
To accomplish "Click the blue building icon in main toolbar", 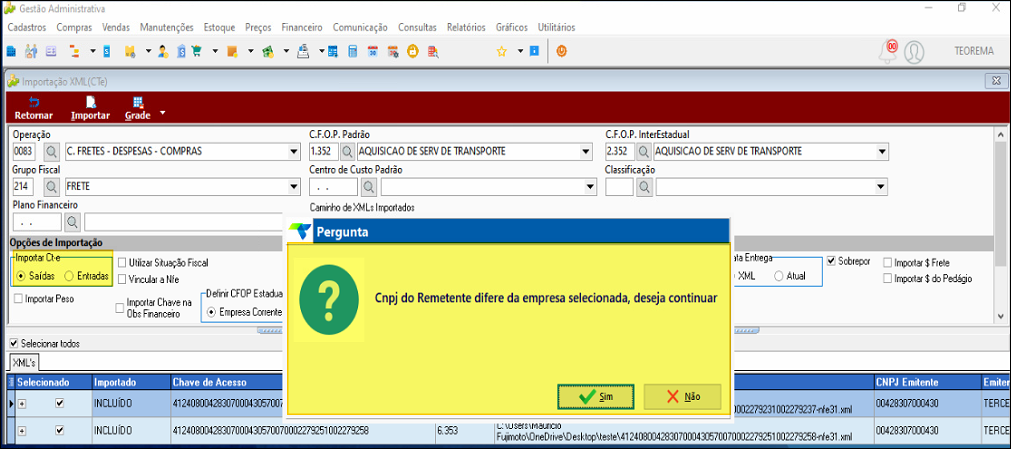I will pyautogui.click(x=11, y=52).
